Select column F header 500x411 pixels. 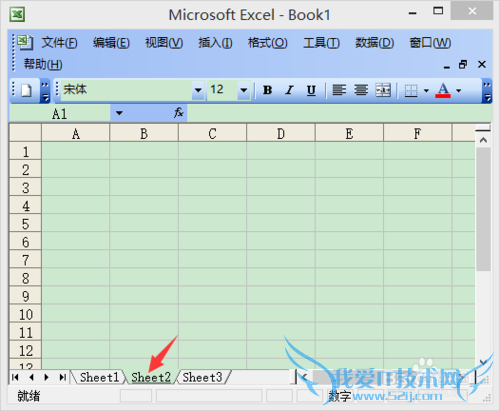coord(417,134)
